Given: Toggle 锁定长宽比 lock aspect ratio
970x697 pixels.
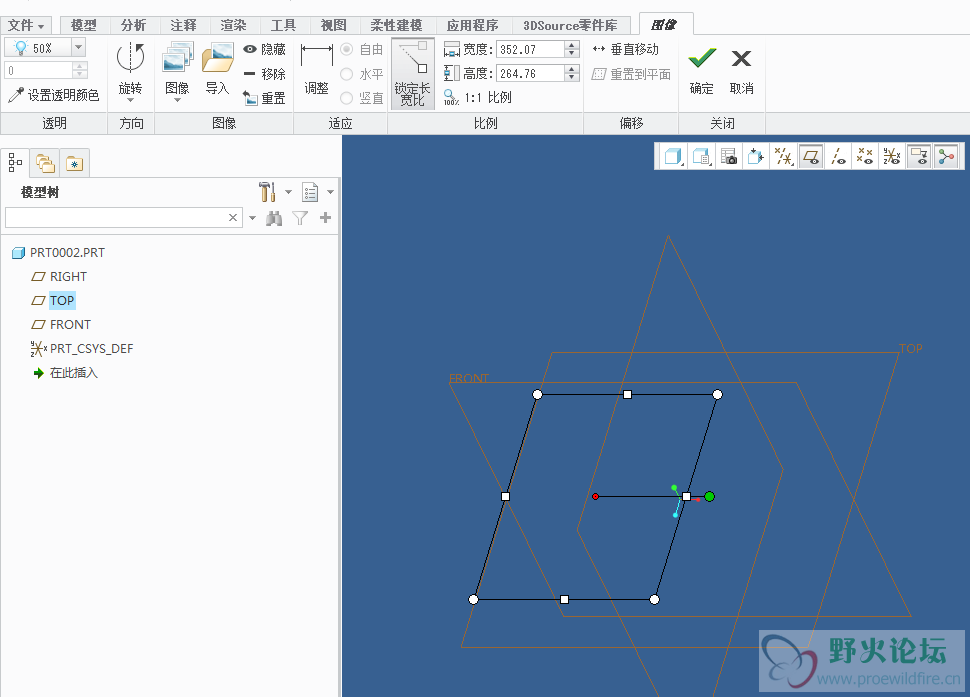Looking at the screenshot, I should [x=413, y=74].
